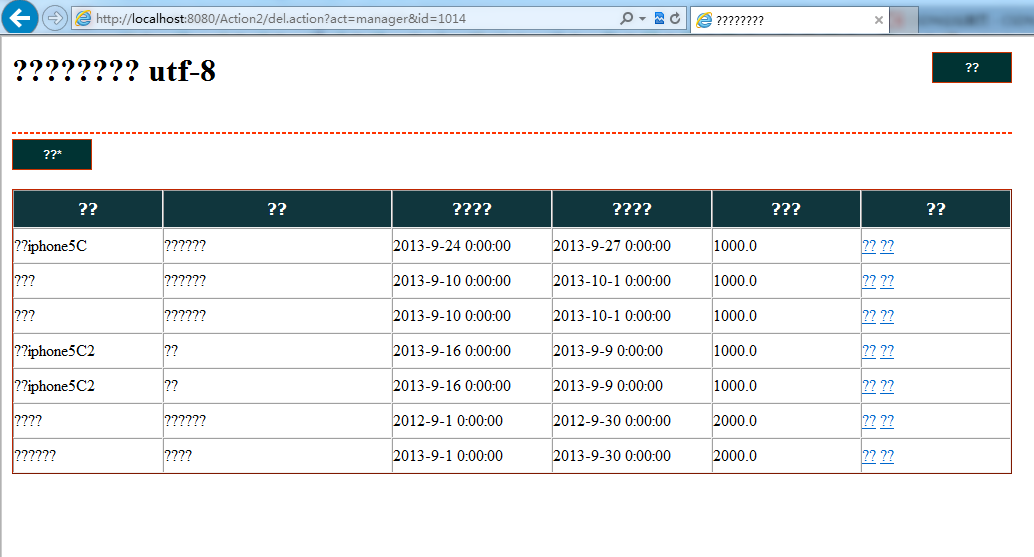Click the '2012-9-30 0:00:00' date cell
Viewport: 1034px width, 557px height.
(632, 421)
